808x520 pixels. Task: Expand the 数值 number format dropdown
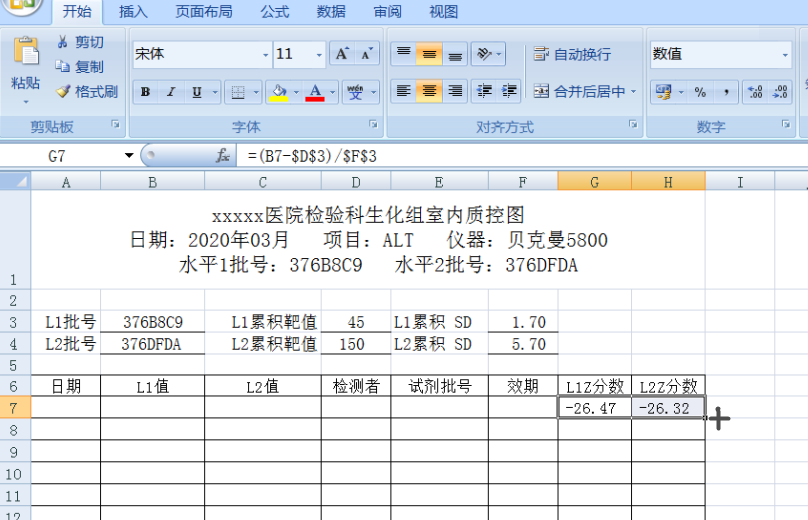785,55
